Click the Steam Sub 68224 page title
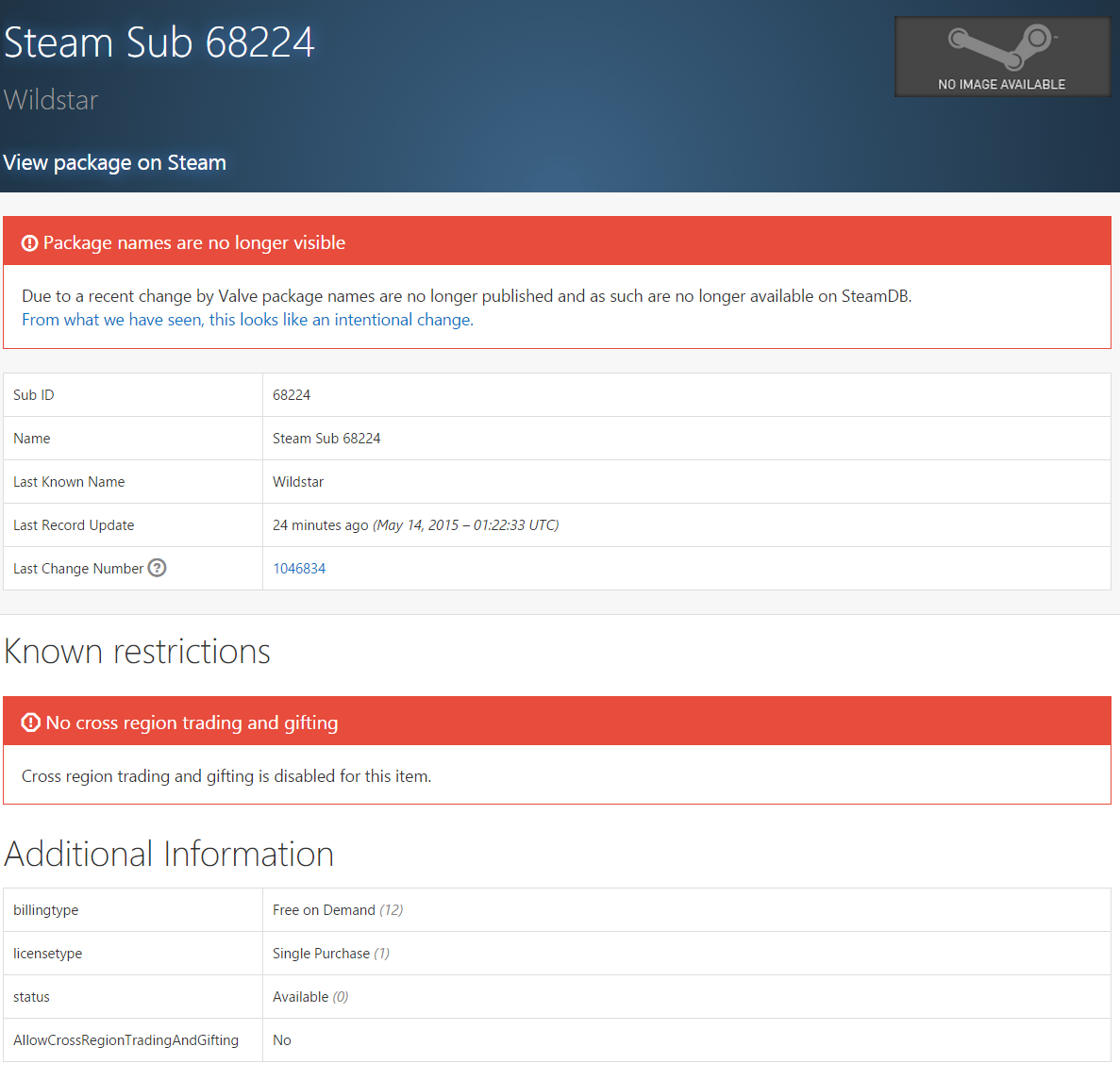This screenshot has width=1120, height=1080. click(159, 42)
